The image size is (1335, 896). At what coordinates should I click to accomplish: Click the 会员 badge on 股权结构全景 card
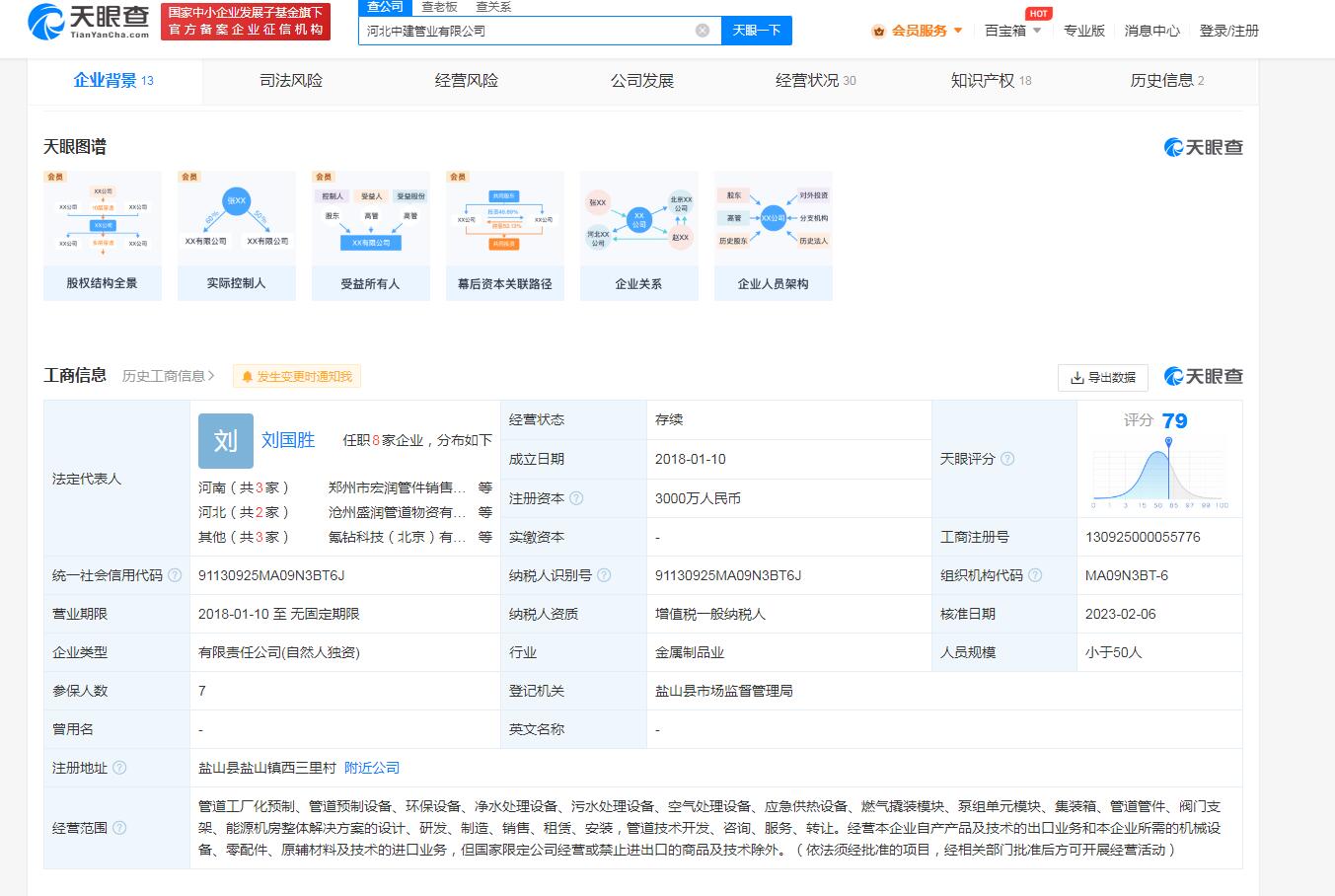[55, 177]
